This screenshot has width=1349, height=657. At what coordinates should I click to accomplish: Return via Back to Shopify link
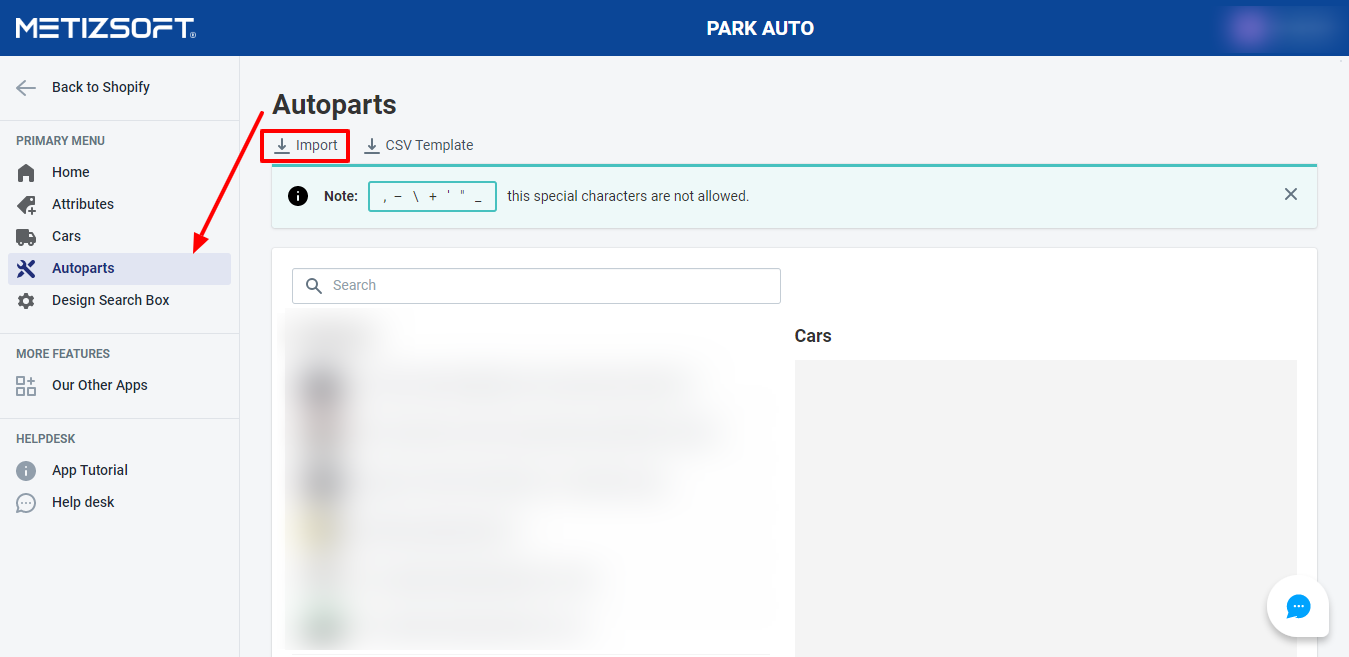pos(101,87)
